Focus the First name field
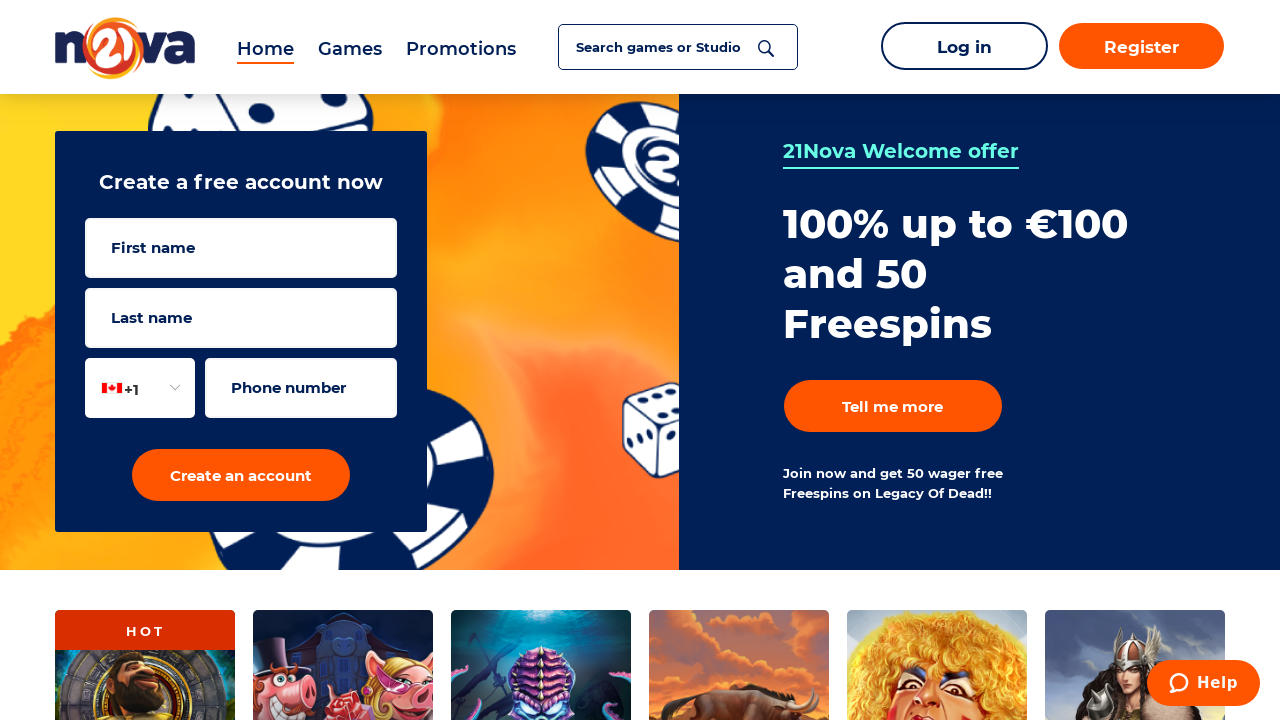The width and height of the screenshot is (1280, 720). click(x=241, y=248)
